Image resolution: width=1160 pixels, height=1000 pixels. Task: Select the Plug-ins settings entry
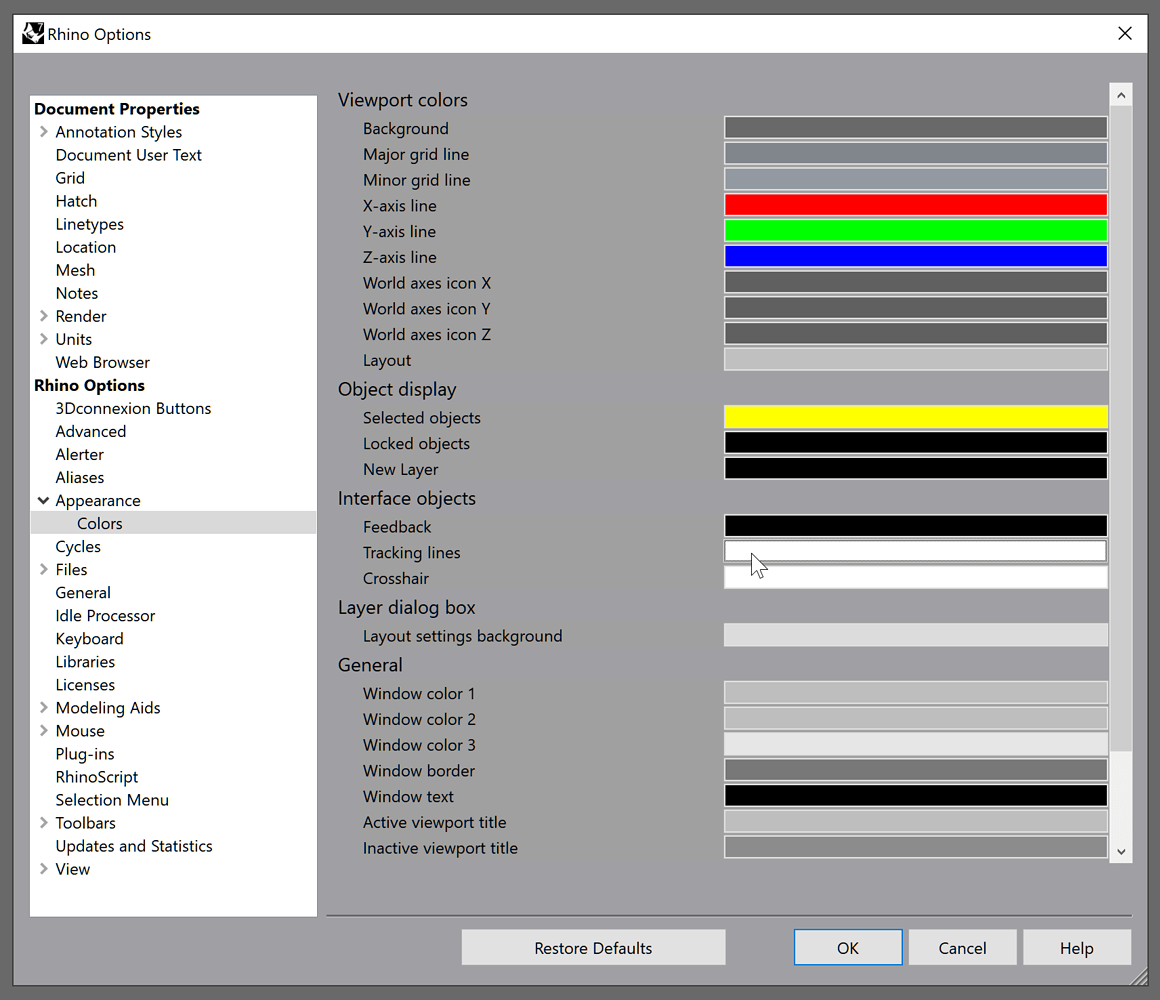click(84, 753)
